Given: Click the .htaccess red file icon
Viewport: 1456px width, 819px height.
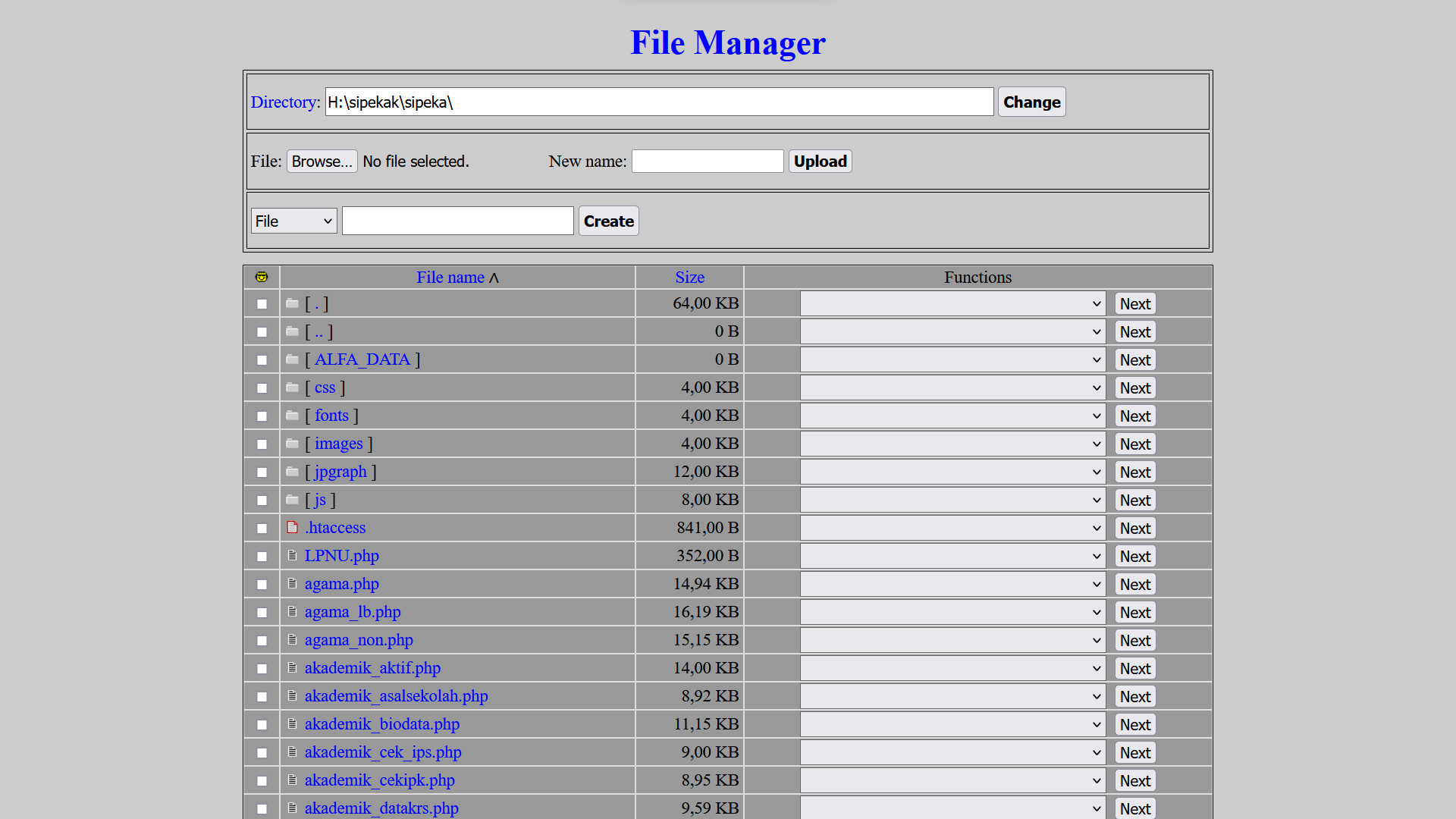Looking at the screenshot, I should pos(292,527).
